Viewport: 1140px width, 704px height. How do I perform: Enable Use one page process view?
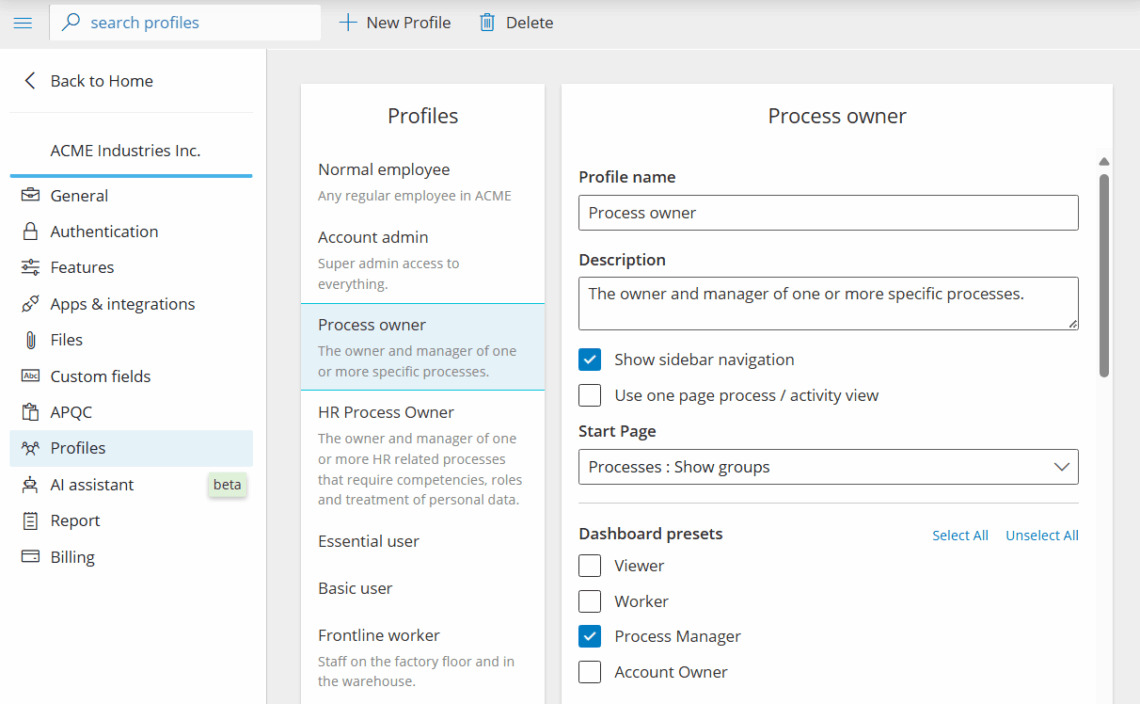click(x=590, y=395)
